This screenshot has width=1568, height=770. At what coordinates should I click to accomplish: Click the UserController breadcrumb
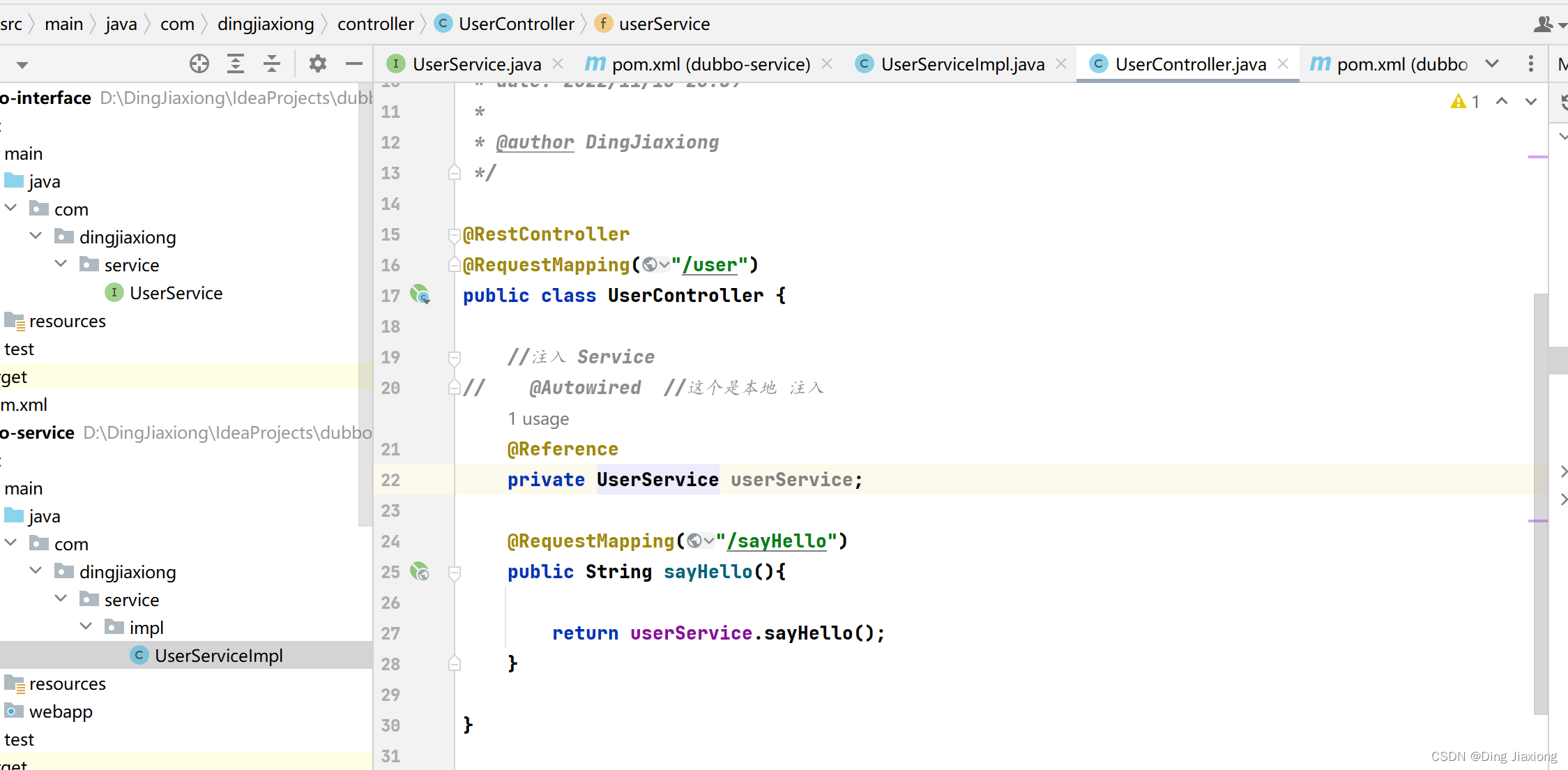point(505,24)
